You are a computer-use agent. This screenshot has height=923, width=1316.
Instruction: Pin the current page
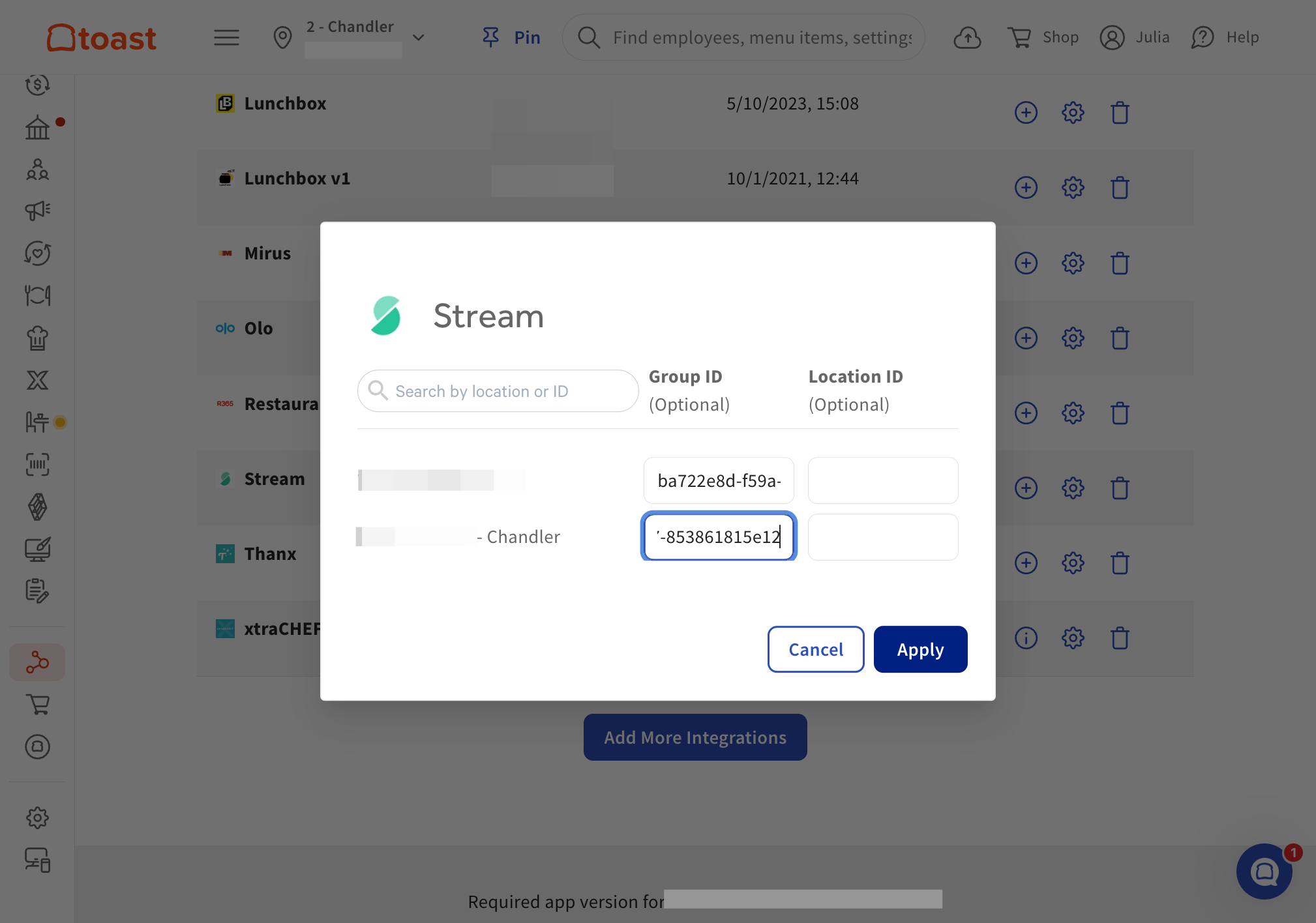[x=511, y=38]
